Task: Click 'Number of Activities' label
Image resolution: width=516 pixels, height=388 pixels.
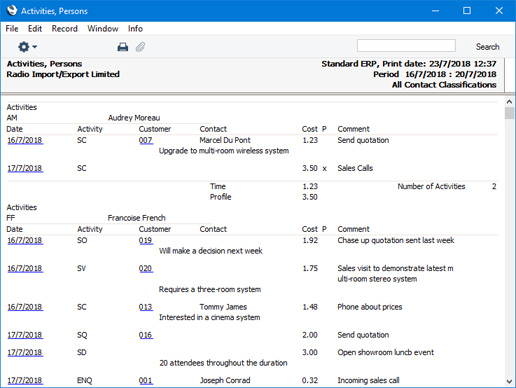Action: (431, 186)
